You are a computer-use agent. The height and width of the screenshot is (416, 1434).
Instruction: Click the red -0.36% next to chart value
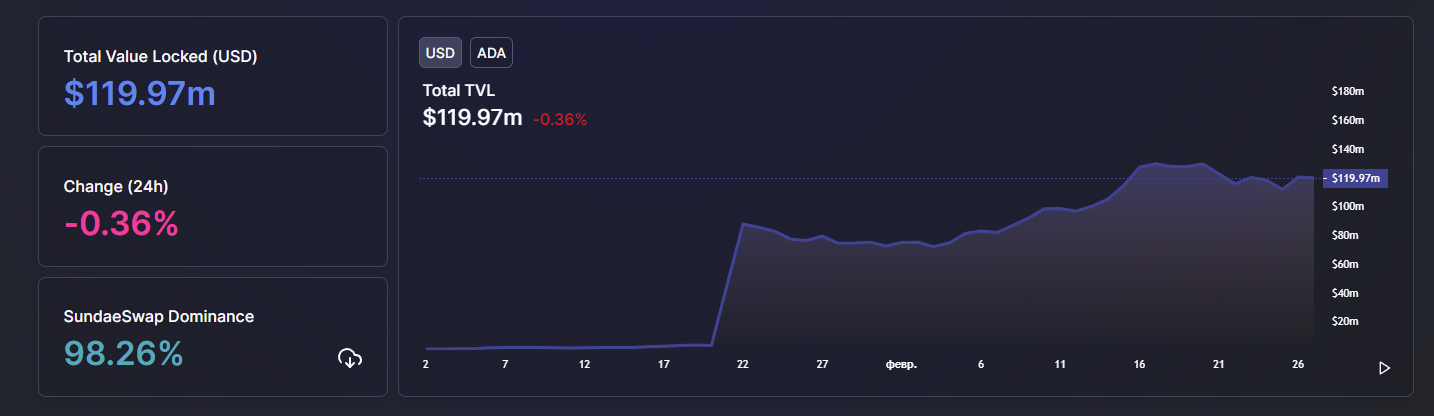560,119
